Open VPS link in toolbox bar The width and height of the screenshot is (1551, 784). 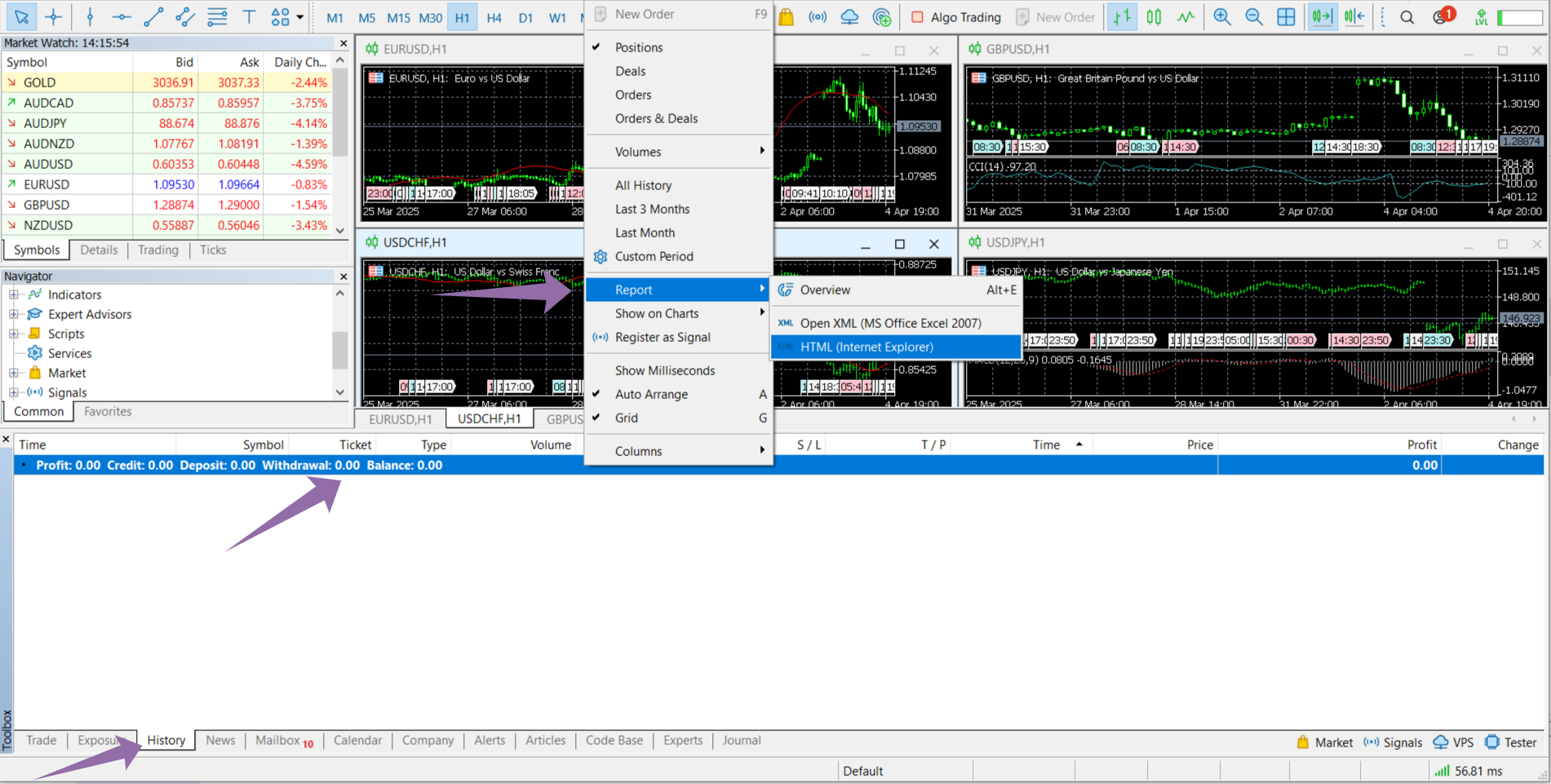pyautogui.click(x=1453, y=742)
